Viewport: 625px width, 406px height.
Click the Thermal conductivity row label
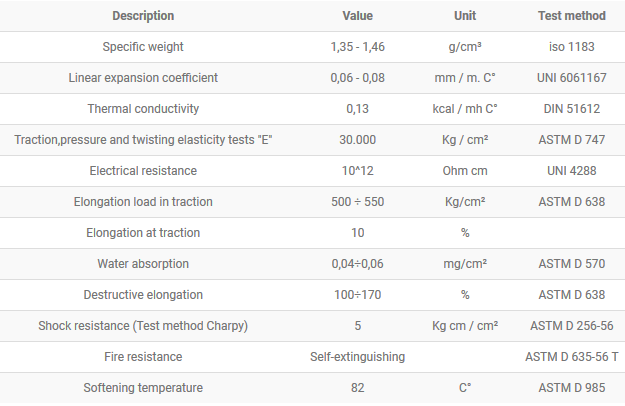point(143,109)
